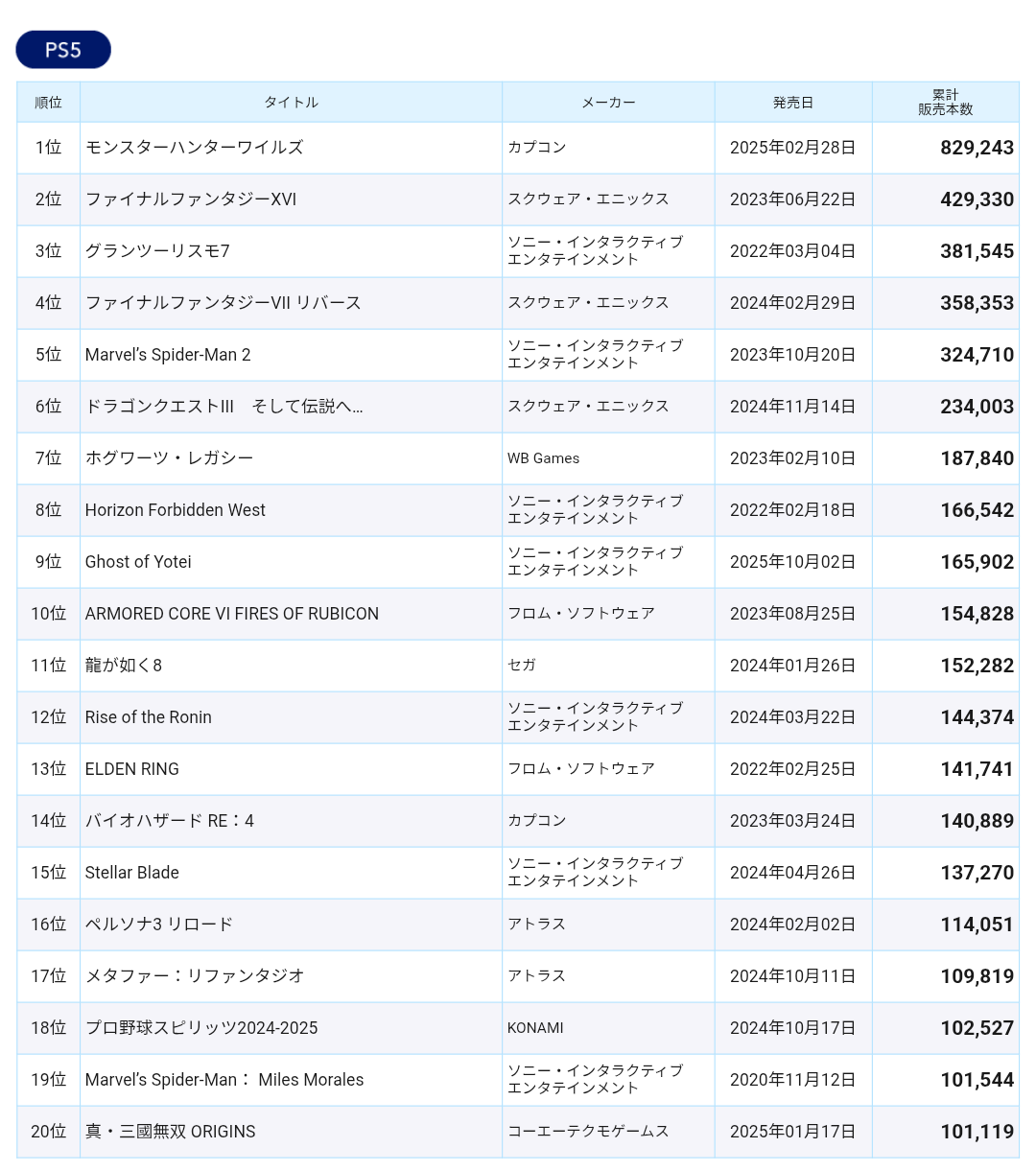Click the 2020年11月12日 release date

(792, 1080)
